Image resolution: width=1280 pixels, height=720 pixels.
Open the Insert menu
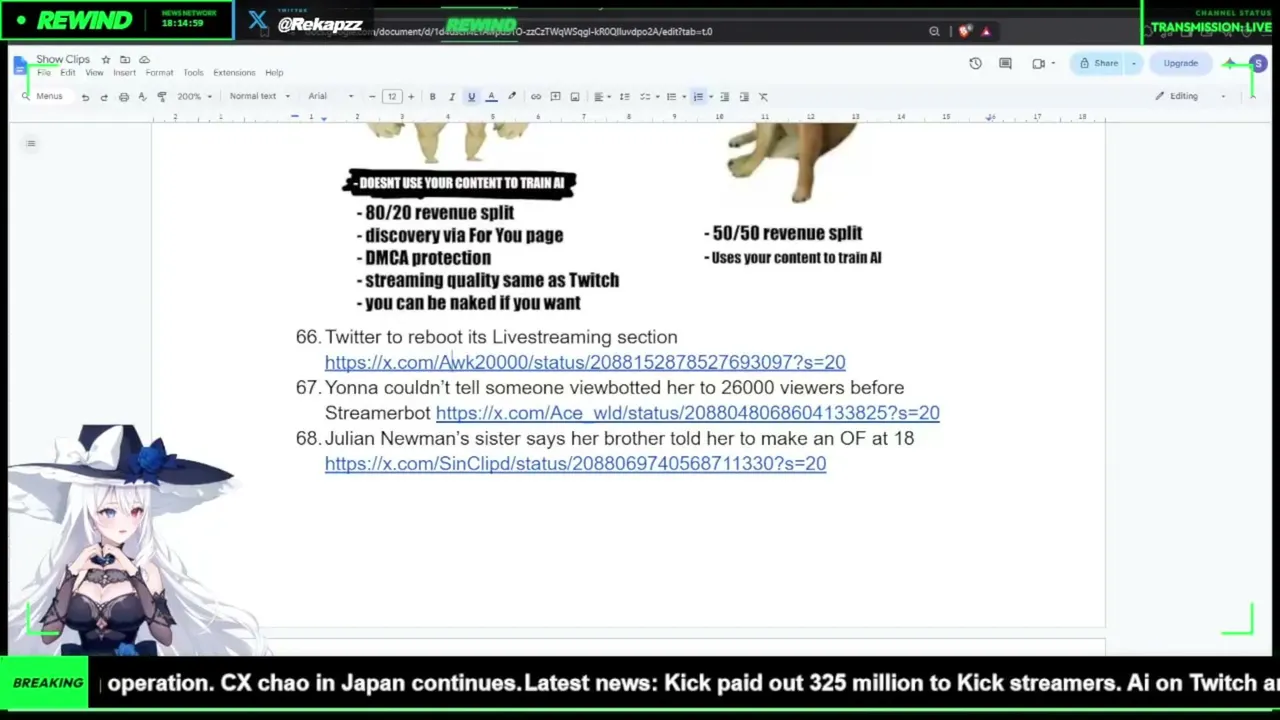point(124,73)
